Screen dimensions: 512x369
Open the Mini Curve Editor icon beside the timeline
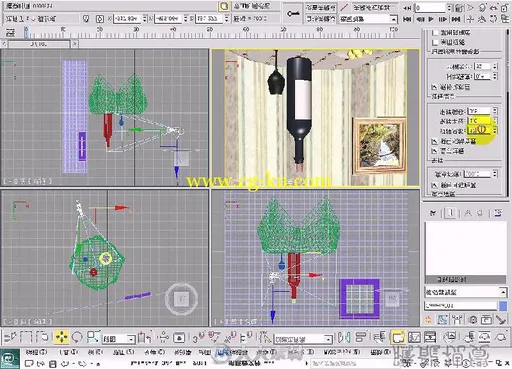[11, 32]
